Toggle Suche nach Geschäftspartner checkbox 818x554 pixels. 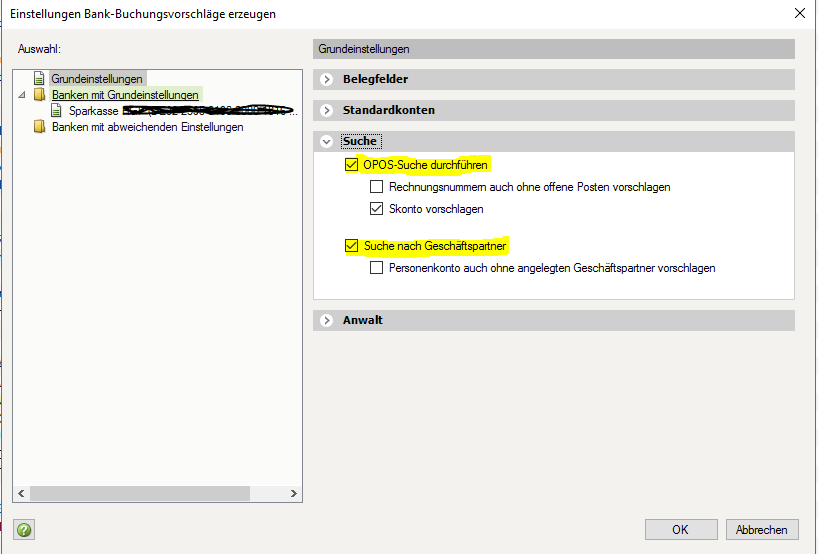point(351,246)
